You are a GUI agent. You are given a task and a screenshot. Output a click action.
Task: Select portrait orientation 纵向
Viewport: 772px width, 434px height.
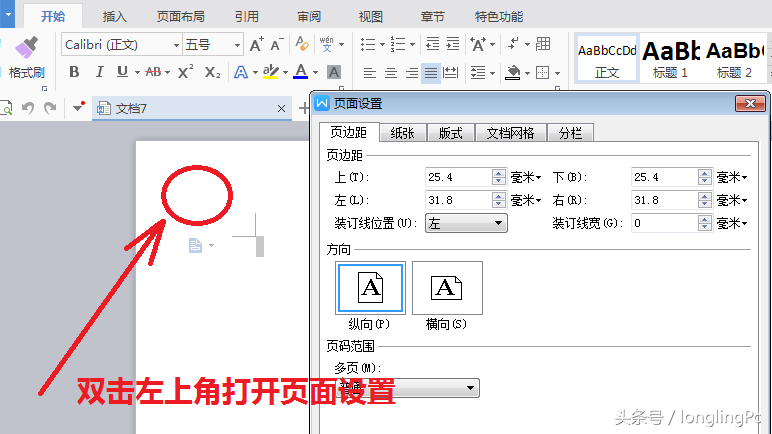pos(370,288)
